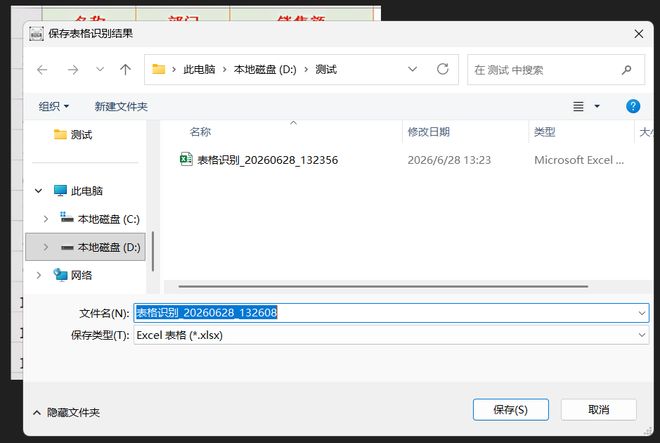Image resolution: width=660 pixels, height=443 pixels.
Task: Open 文件名 dropdown arrow
Action: tap(641, 313)
